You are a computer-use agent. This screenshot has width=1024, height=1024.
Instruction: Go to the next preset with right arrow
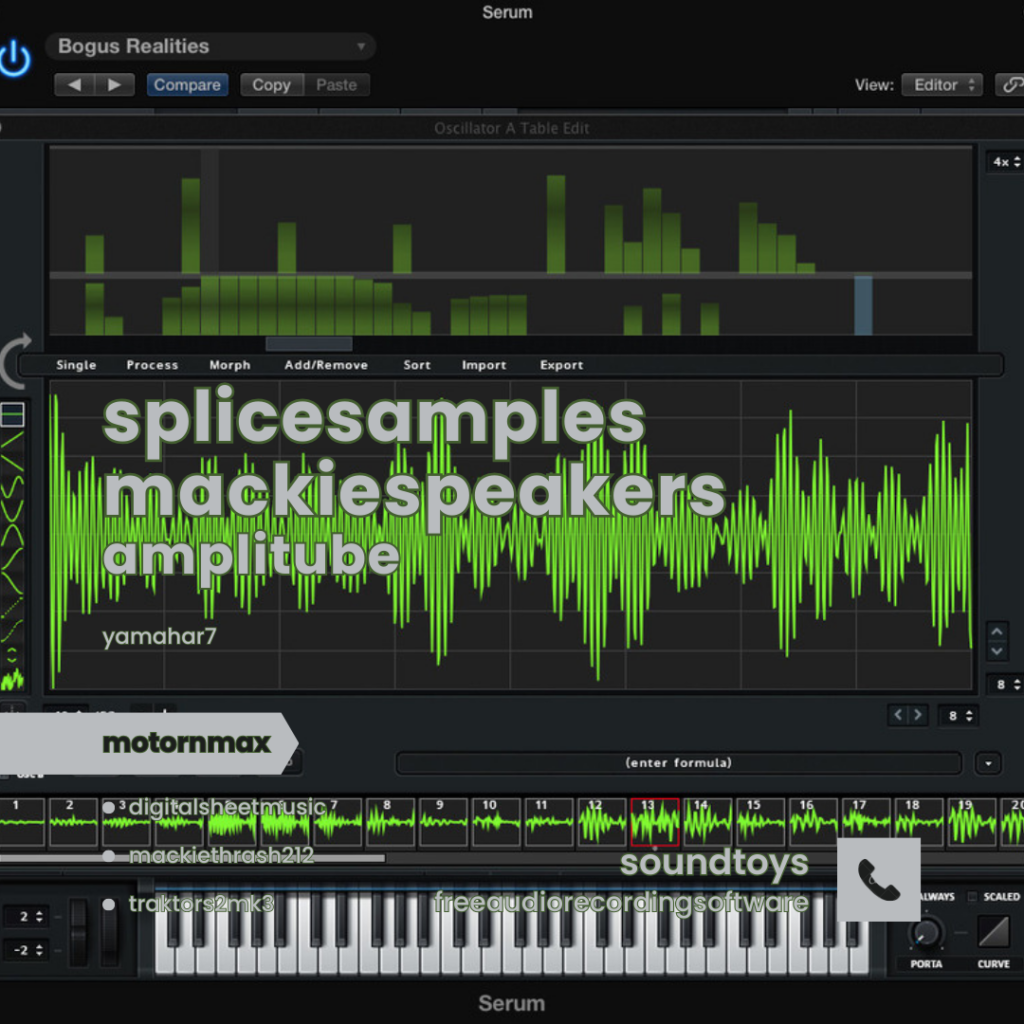click(115, 85)
